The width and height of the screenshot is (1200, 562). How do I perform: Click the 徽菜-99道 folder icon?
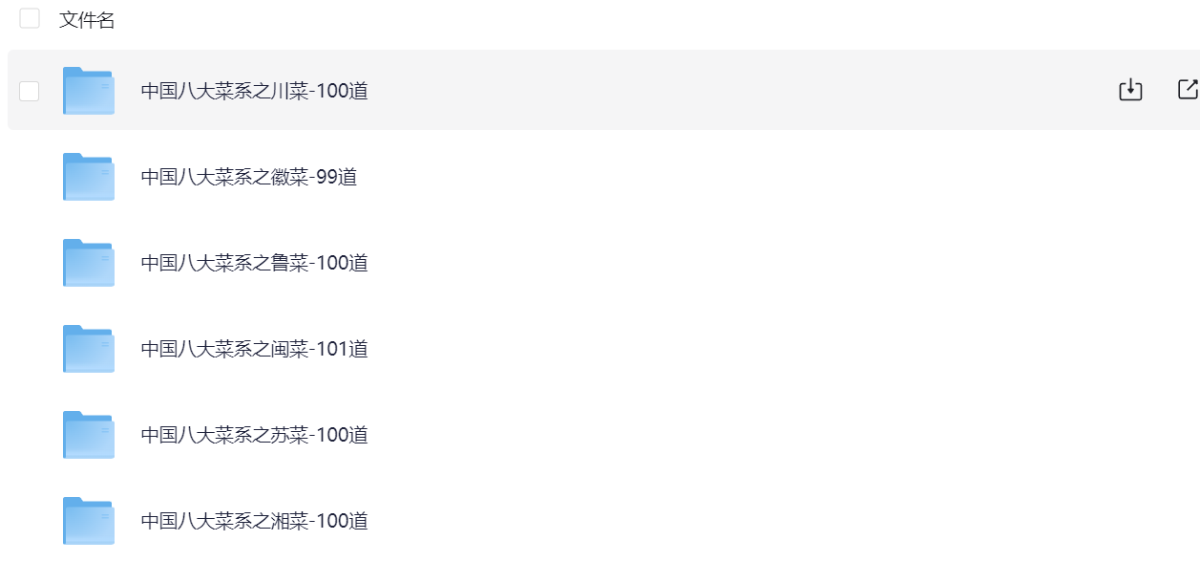click(x=88, y=177)
